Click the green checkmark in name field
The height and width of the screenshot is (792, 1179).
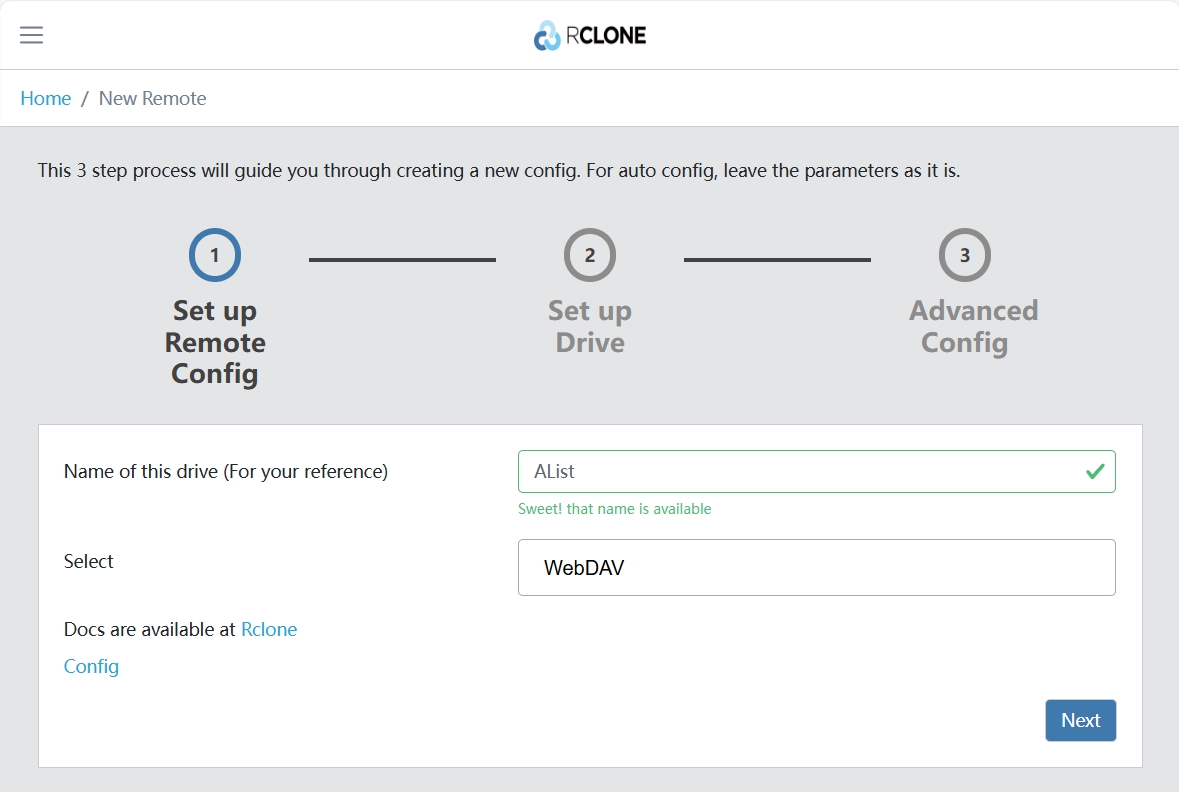tap(1095, 471)
